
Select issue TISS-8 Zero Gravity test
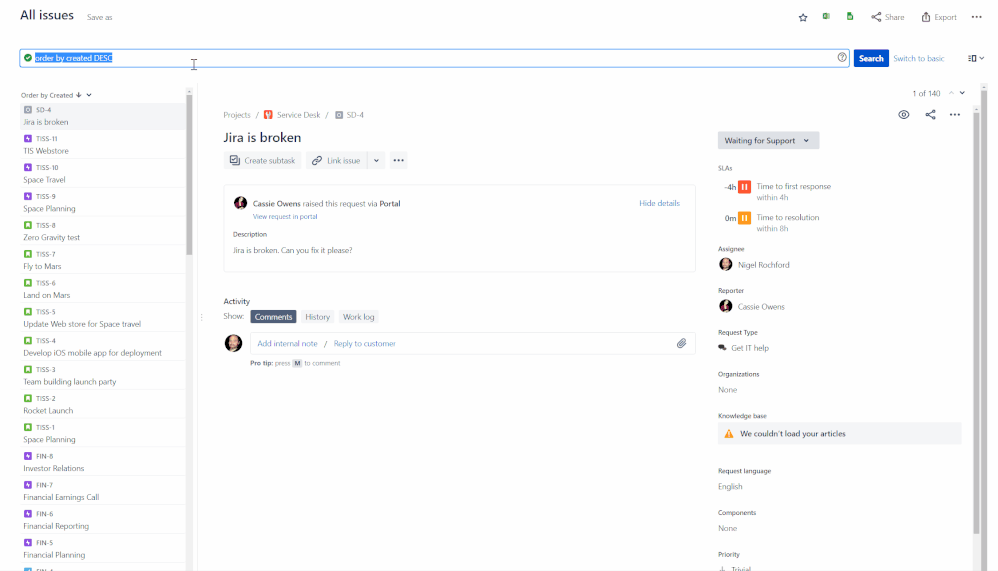pyautogui.click(x=103, y=231)
